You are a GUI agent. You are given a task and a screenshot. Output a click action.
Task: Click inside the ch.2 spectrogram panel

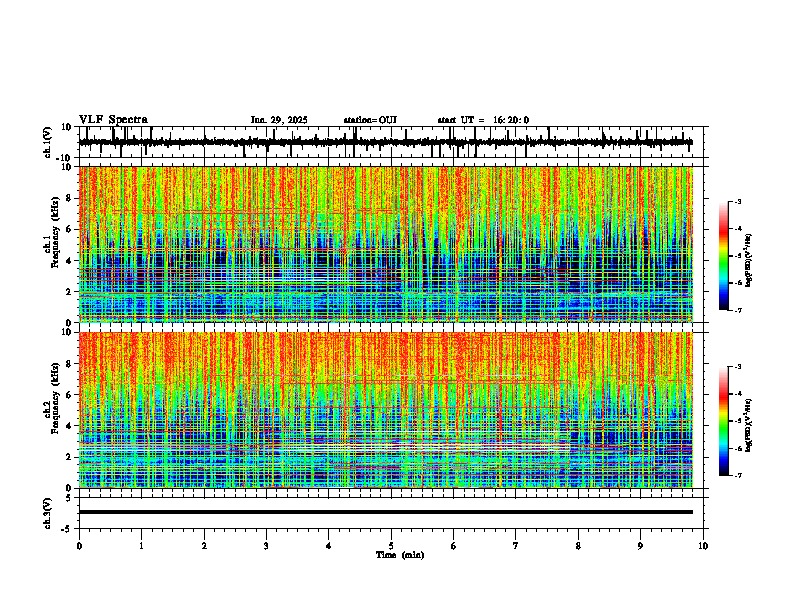pos(386,410)
